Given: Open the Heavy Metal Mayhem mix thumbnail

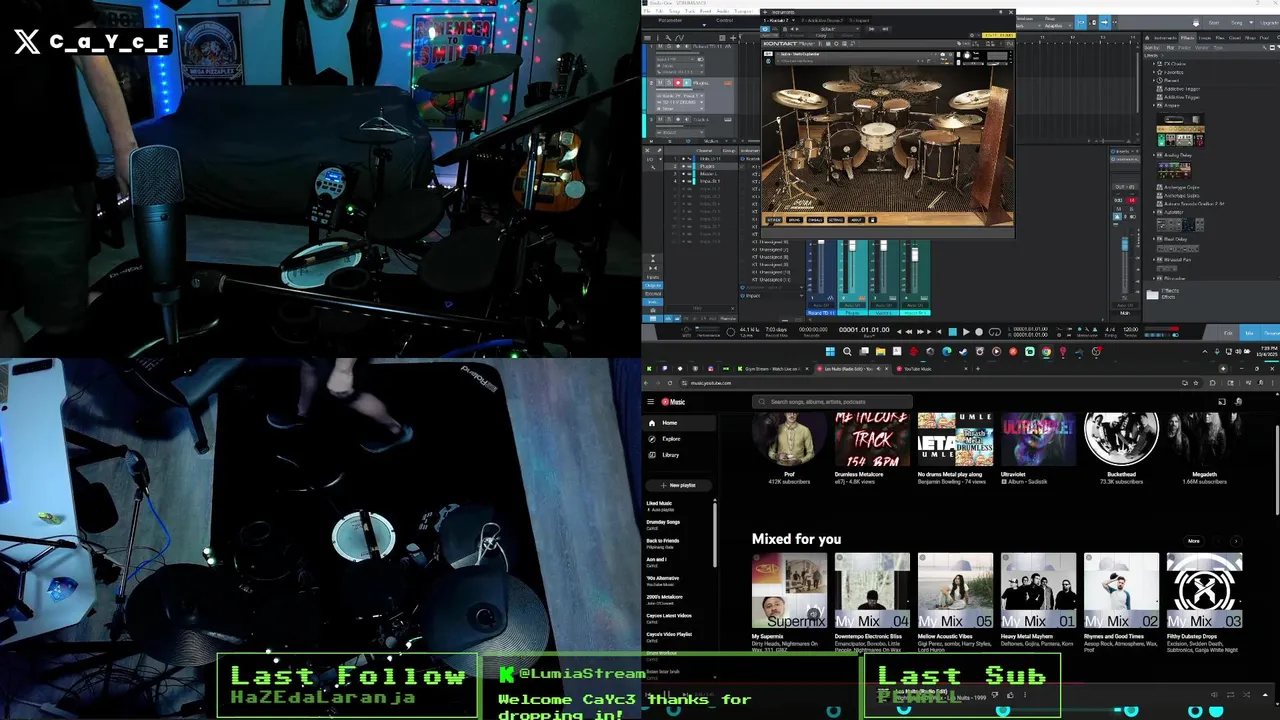Looking at the screenshot, I should coord(1038,590).
